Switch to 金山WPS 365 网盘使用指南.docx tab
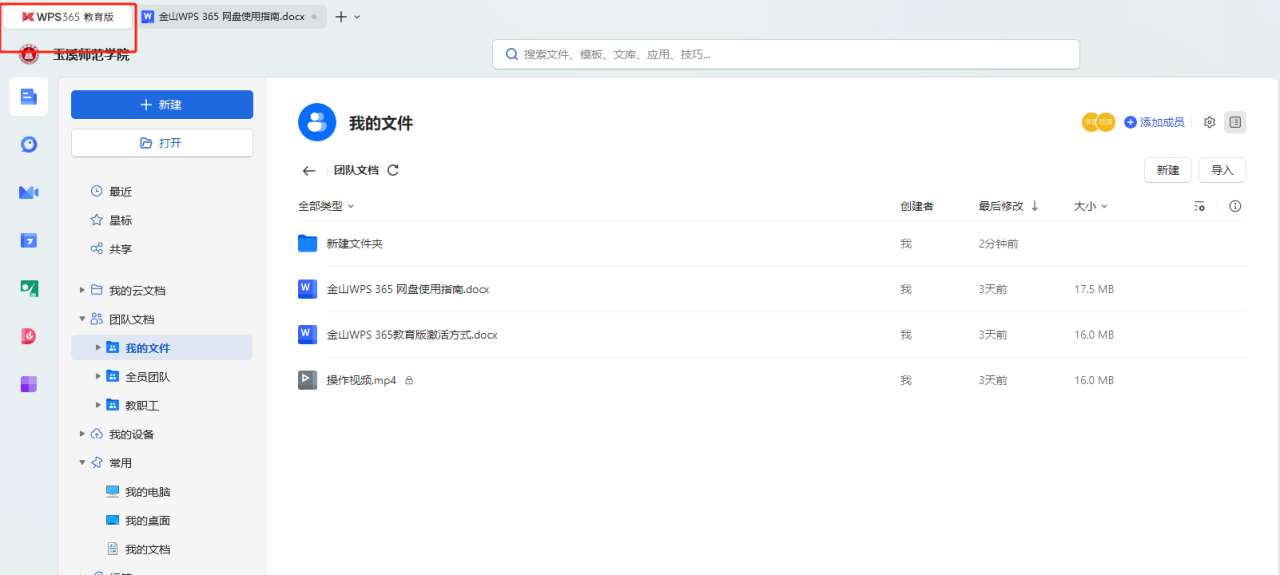This screenshot has width=1280, height=575. 231,17
